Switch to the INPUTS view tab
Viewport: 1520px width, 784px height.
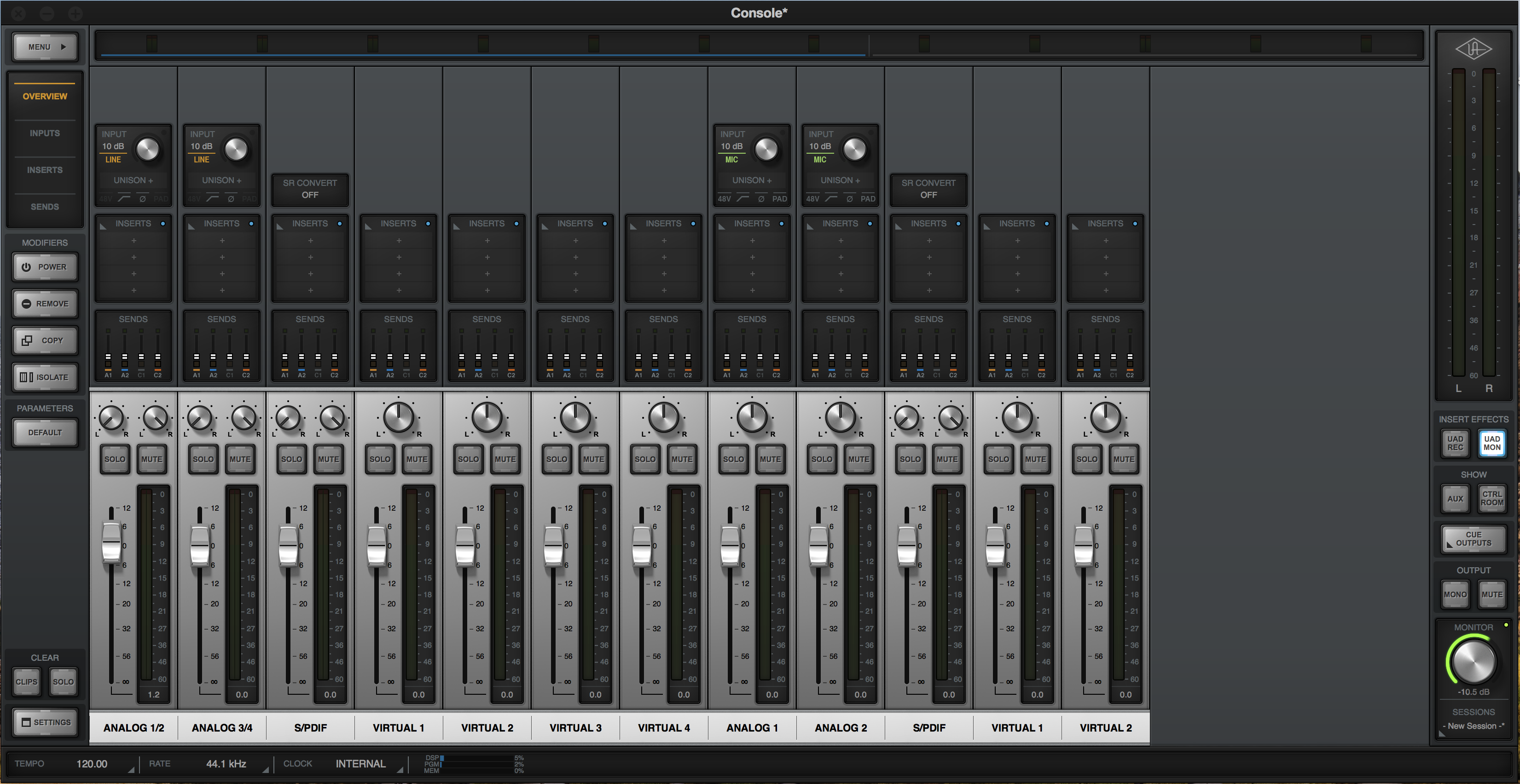point(44,133)
